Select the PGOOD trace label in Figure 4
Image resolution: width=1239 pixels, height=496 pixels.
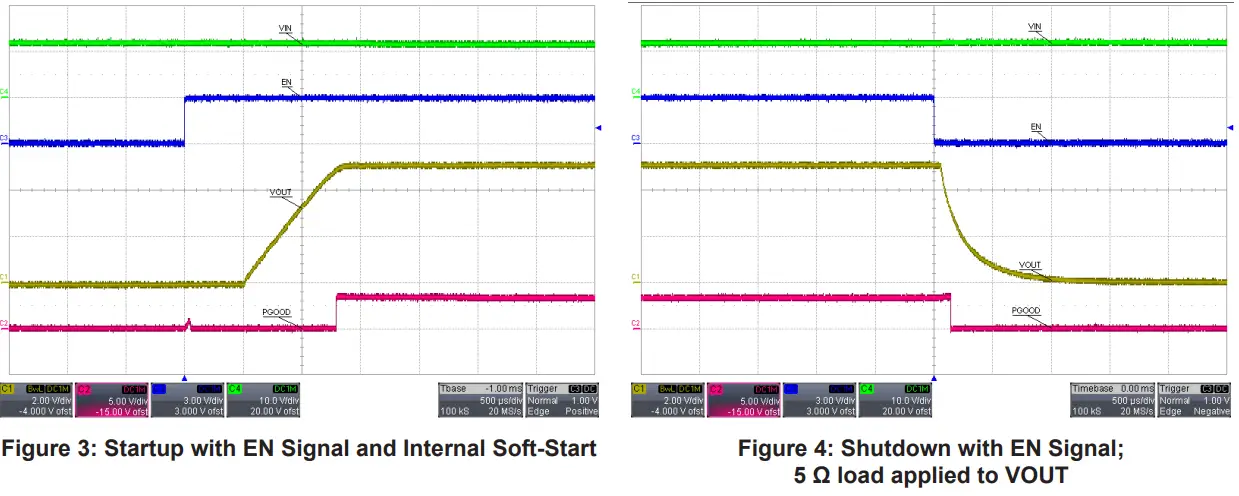[x=1025, y=311]
